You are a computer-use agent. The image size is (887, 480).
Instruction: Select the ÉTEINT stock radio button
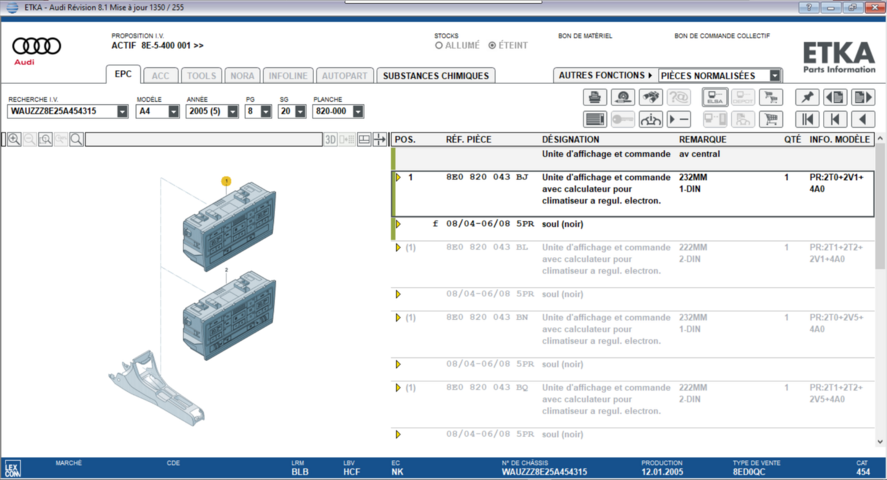click(492, 45)
